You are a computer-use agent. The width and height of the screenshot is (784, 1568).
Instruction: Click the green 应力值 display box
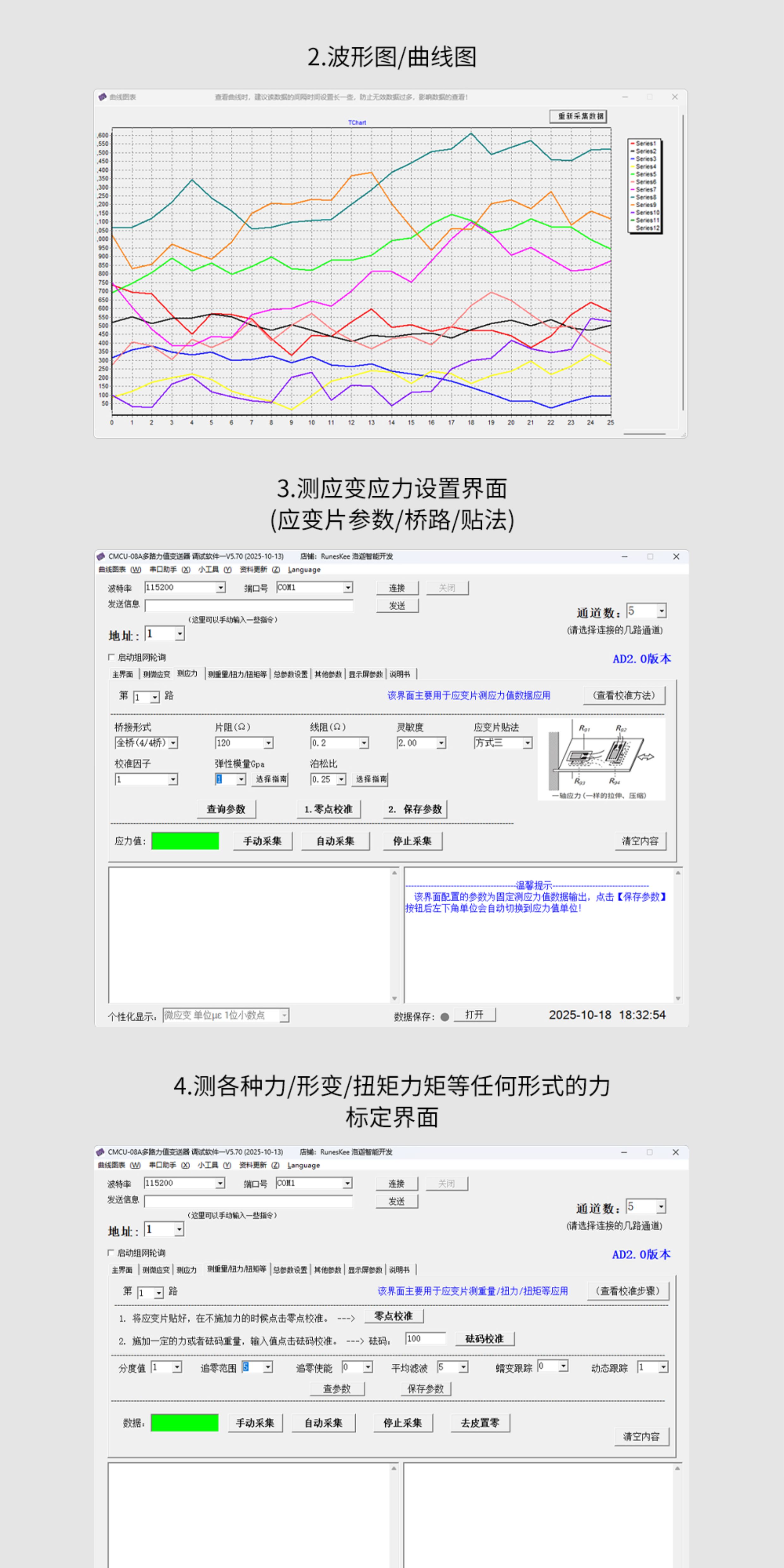tap(185, 841)
